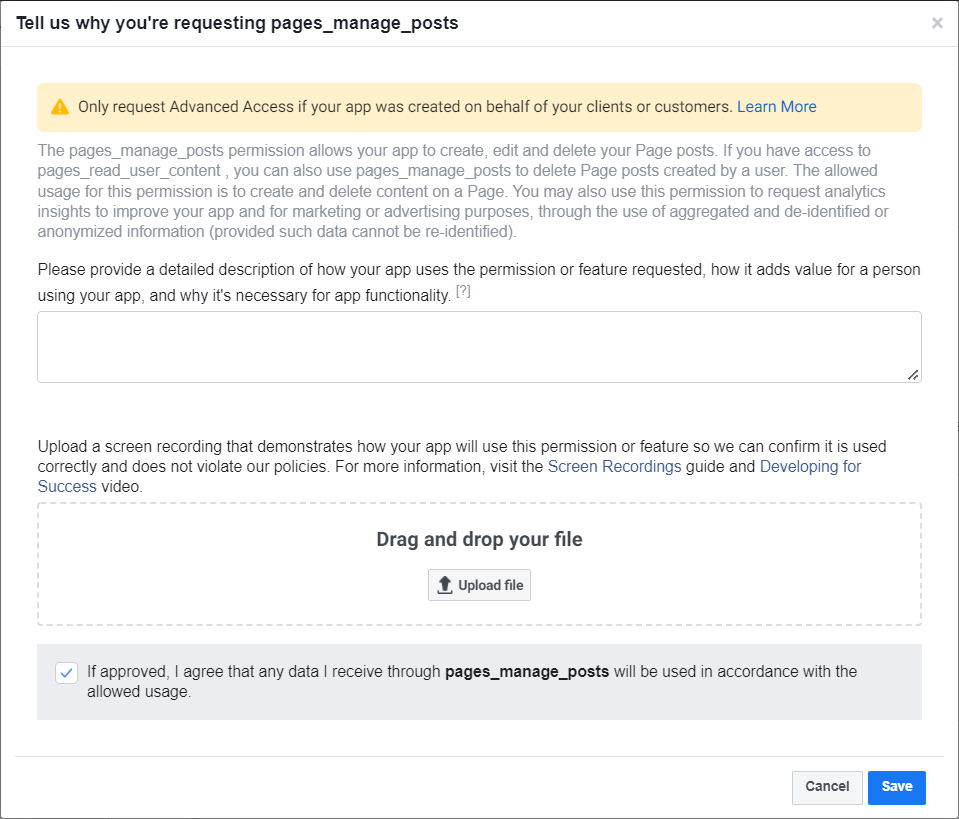
Task: Click the upload arrow icon
Action: coord(446,585)
